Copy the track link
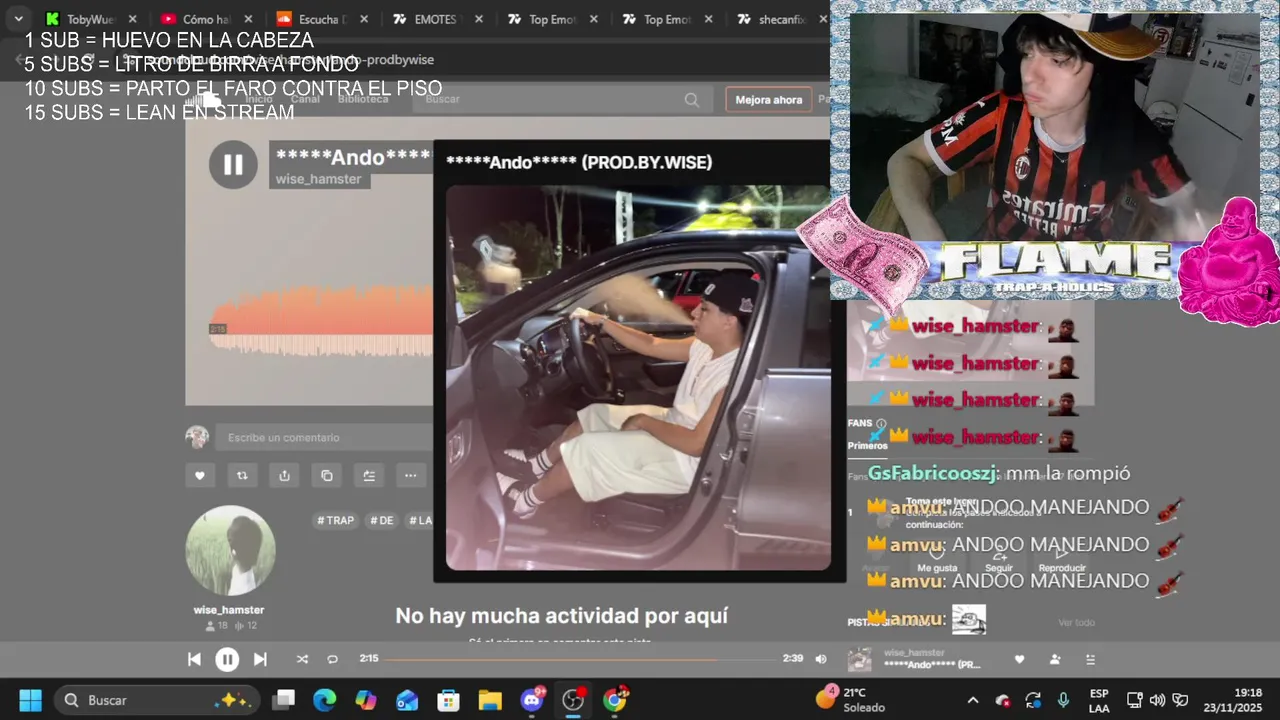Screen dimensions: 1280x720 click(326, 475)
